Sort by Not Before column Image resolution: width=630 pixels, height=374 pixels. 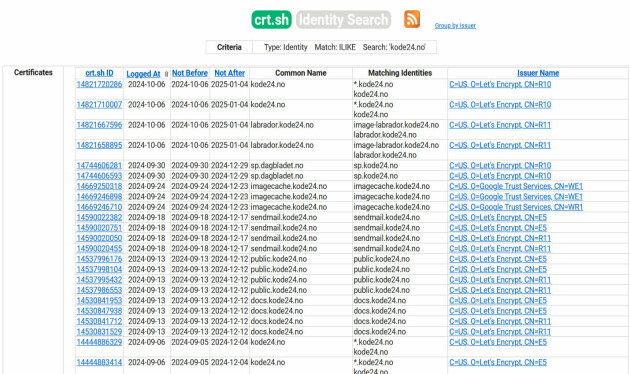pos(190,73)
